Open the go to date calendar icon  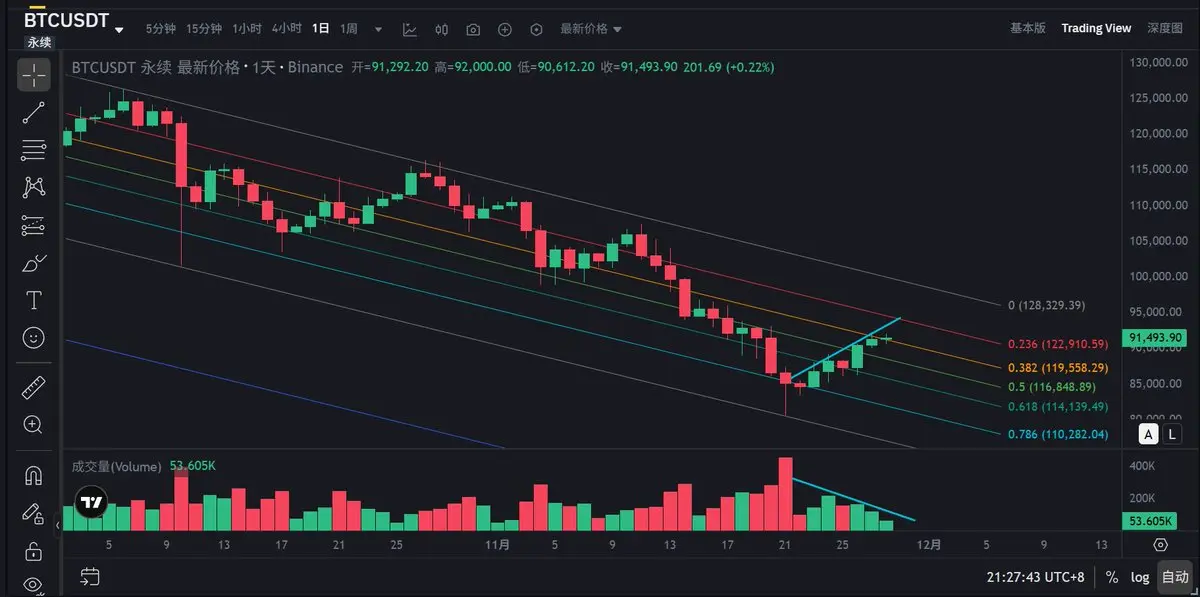pos(90,576)
